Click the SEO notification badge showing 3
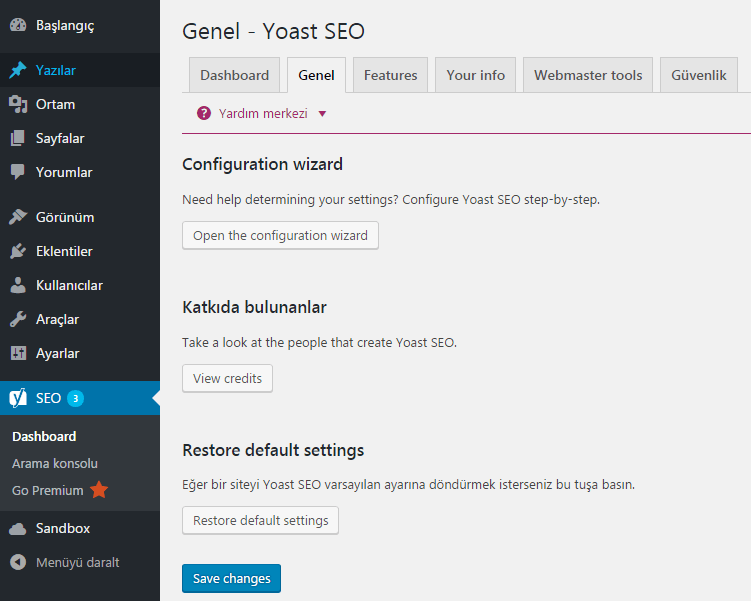This screenshot has width=751, height=601. pos(75,398)
